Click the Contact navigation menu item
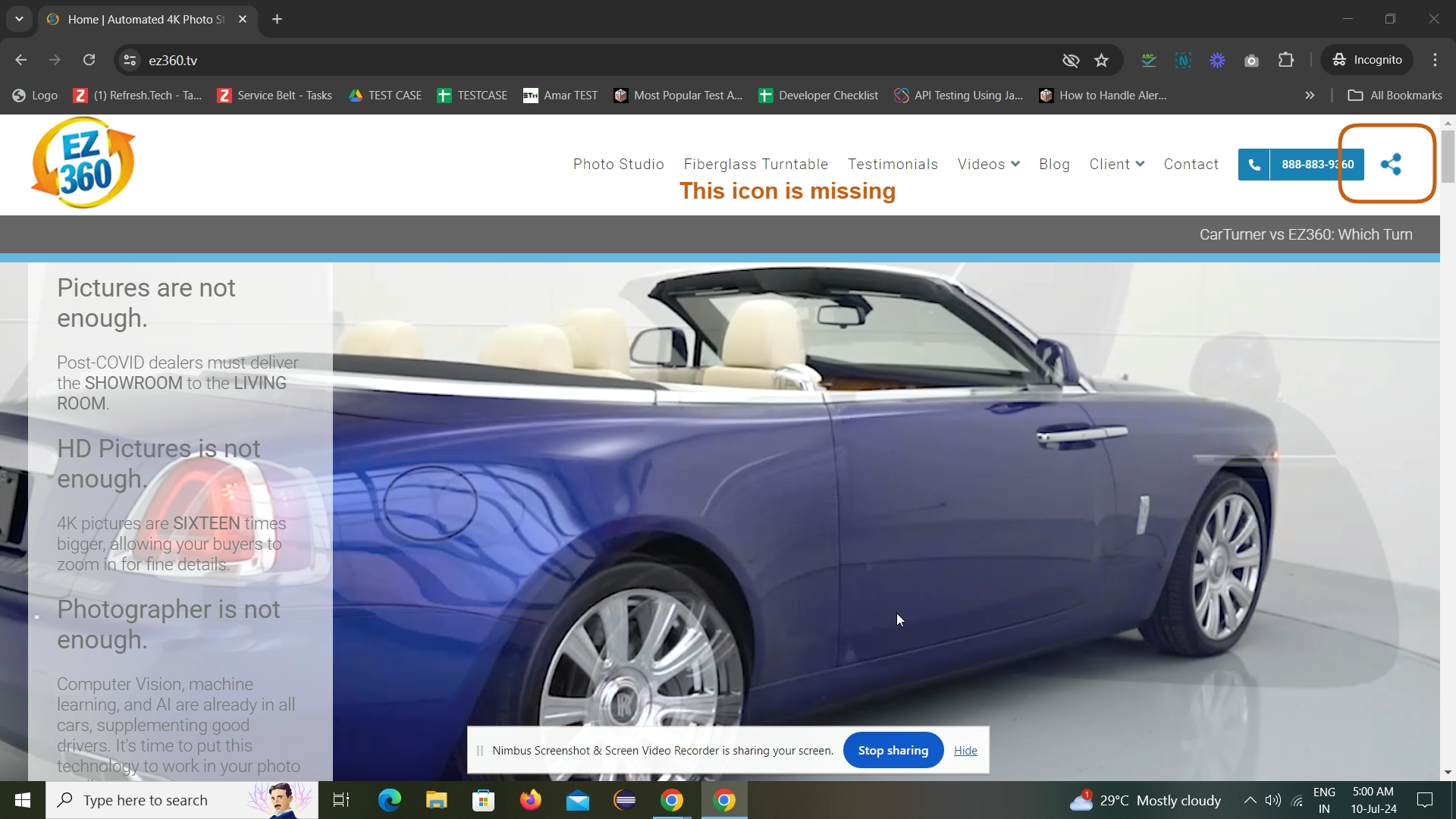This screenshot has width=1456, height=819. click(1191, 164)
